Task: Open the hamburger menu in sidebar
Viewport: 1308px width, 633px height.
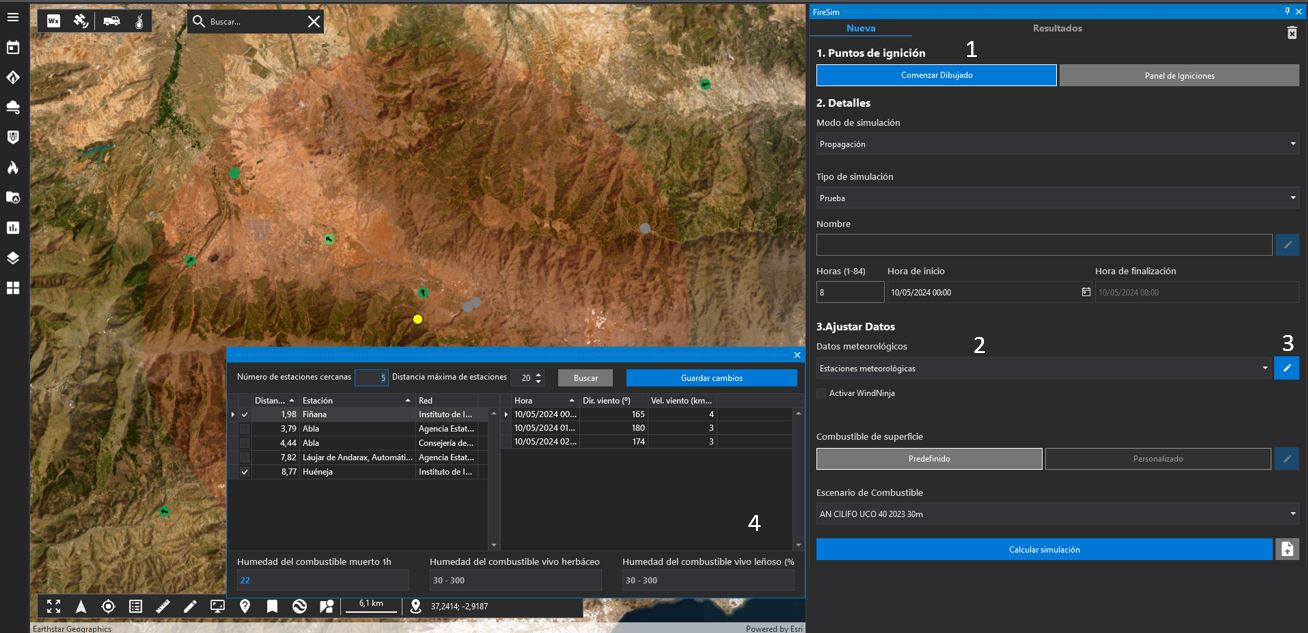Action: [13, 17]
